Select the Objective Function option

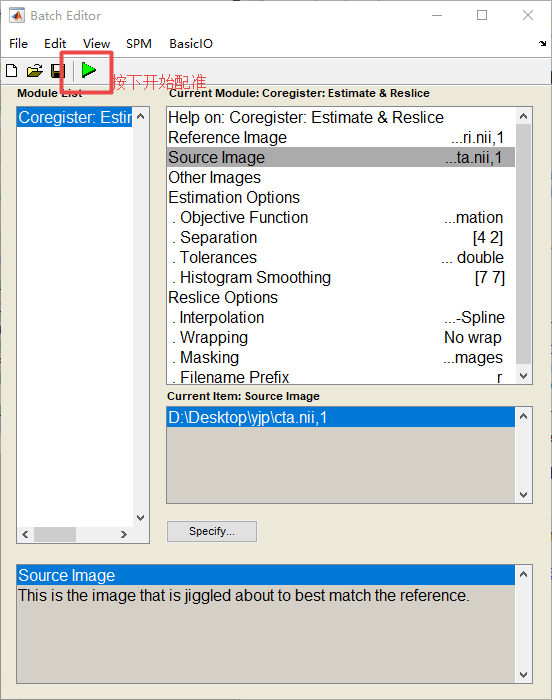pyautogui.click(x=341, y=217)
